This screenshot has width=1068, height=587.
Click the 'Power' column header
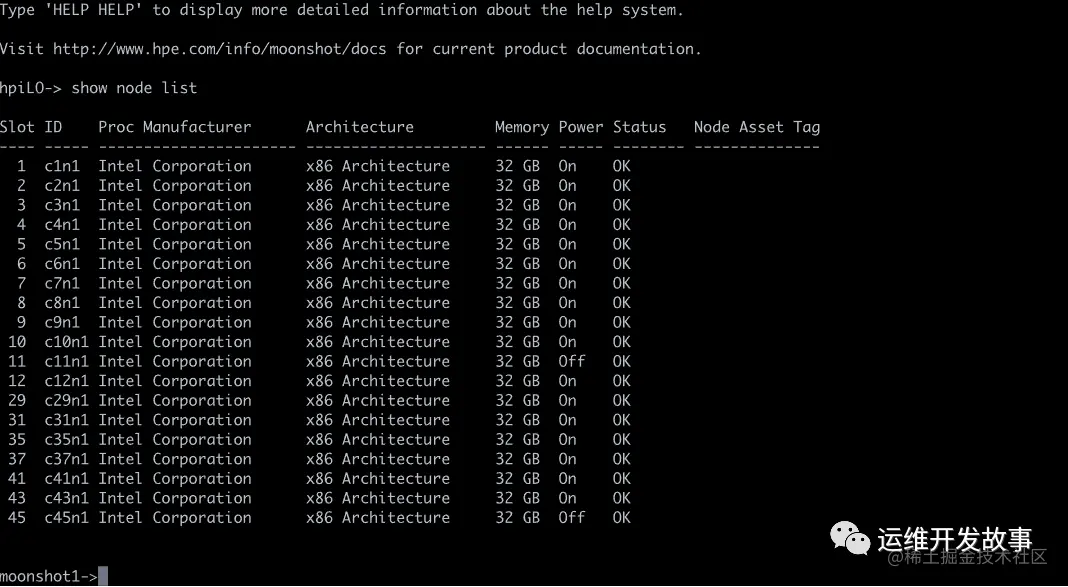tap(580, 127)
